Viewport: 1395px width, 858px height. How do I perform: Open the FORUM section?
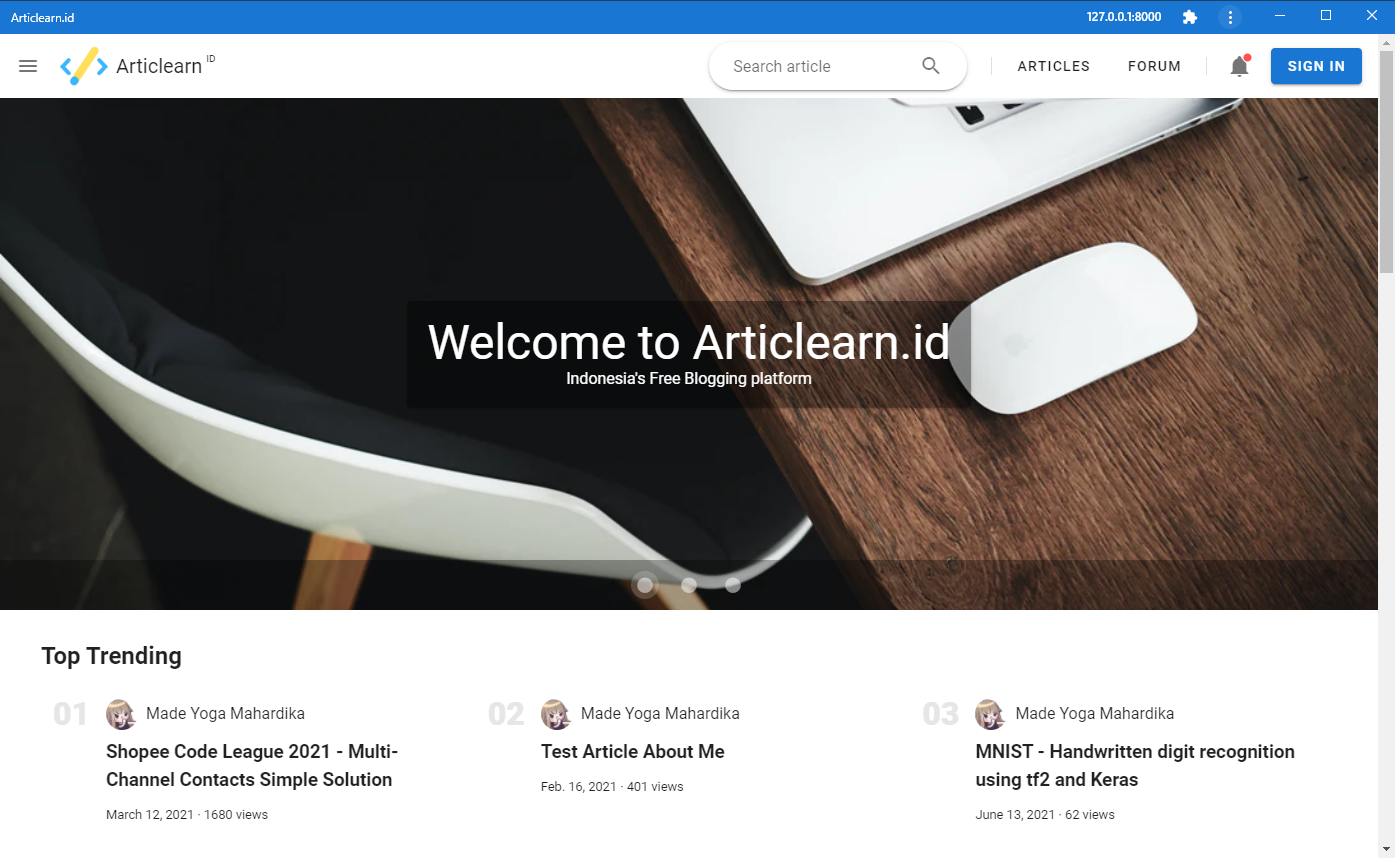1154,66
